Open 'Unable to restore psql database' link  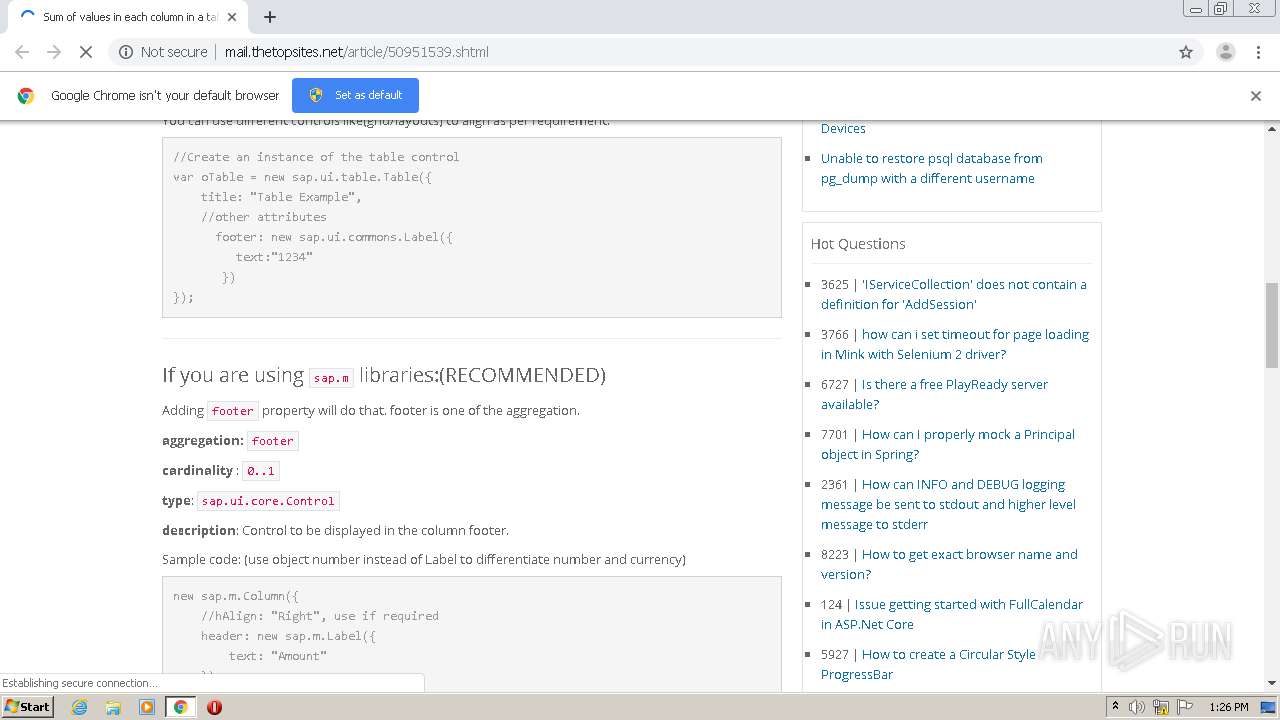931,168
